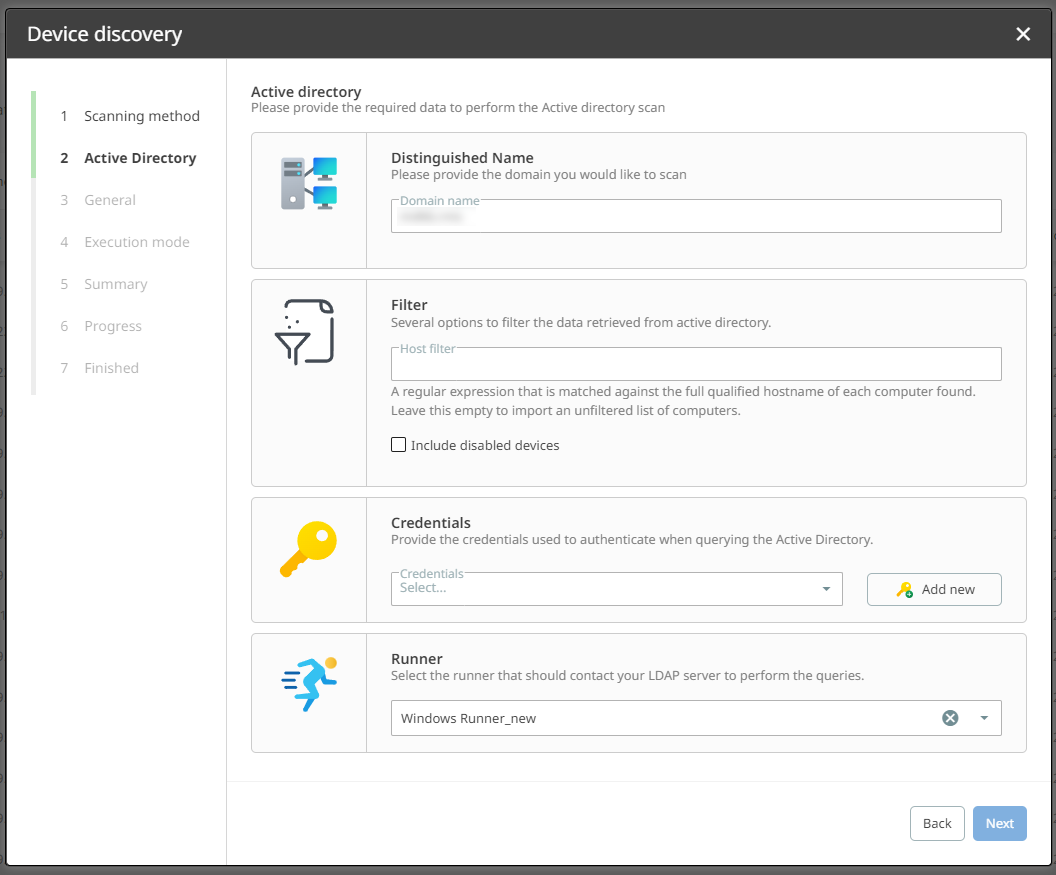Select the Active Directory step
Viewport: 1056px width, 875px height.
coord(140,158)
